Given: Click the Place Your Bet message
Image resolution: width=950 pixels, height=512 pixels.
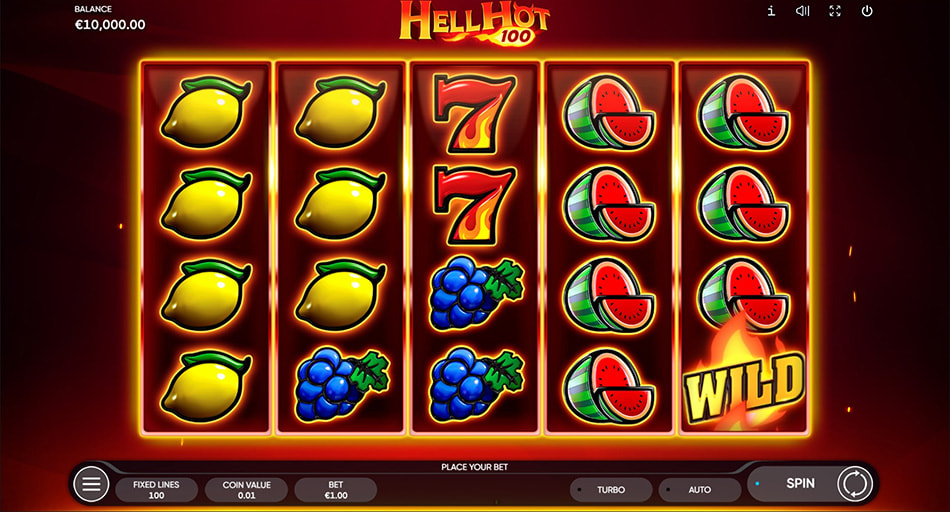Looking at the screenshot, I should point(474,467).
